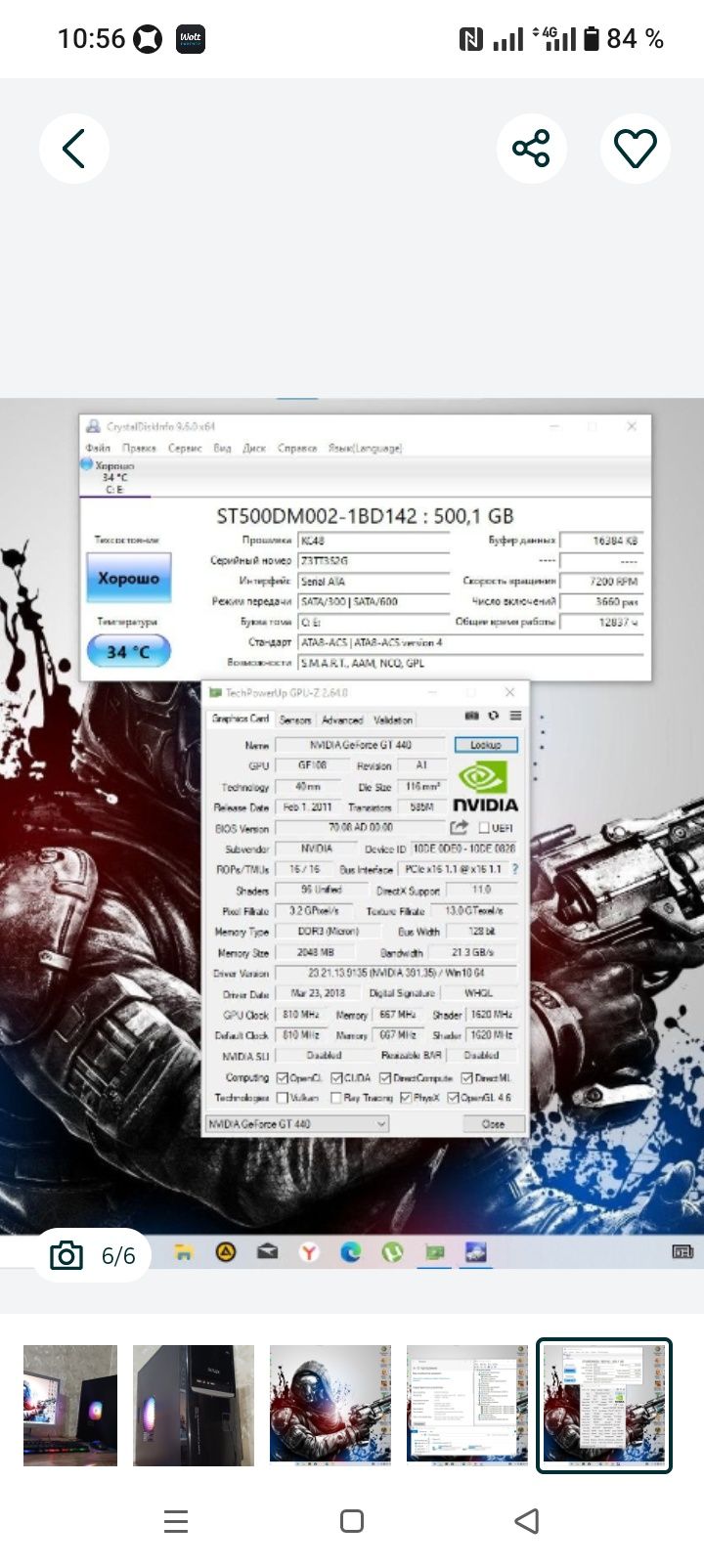Toggle the OpenCL checkbox
The height and width of the screenshot is (1568, 704).
[283, 1078]
